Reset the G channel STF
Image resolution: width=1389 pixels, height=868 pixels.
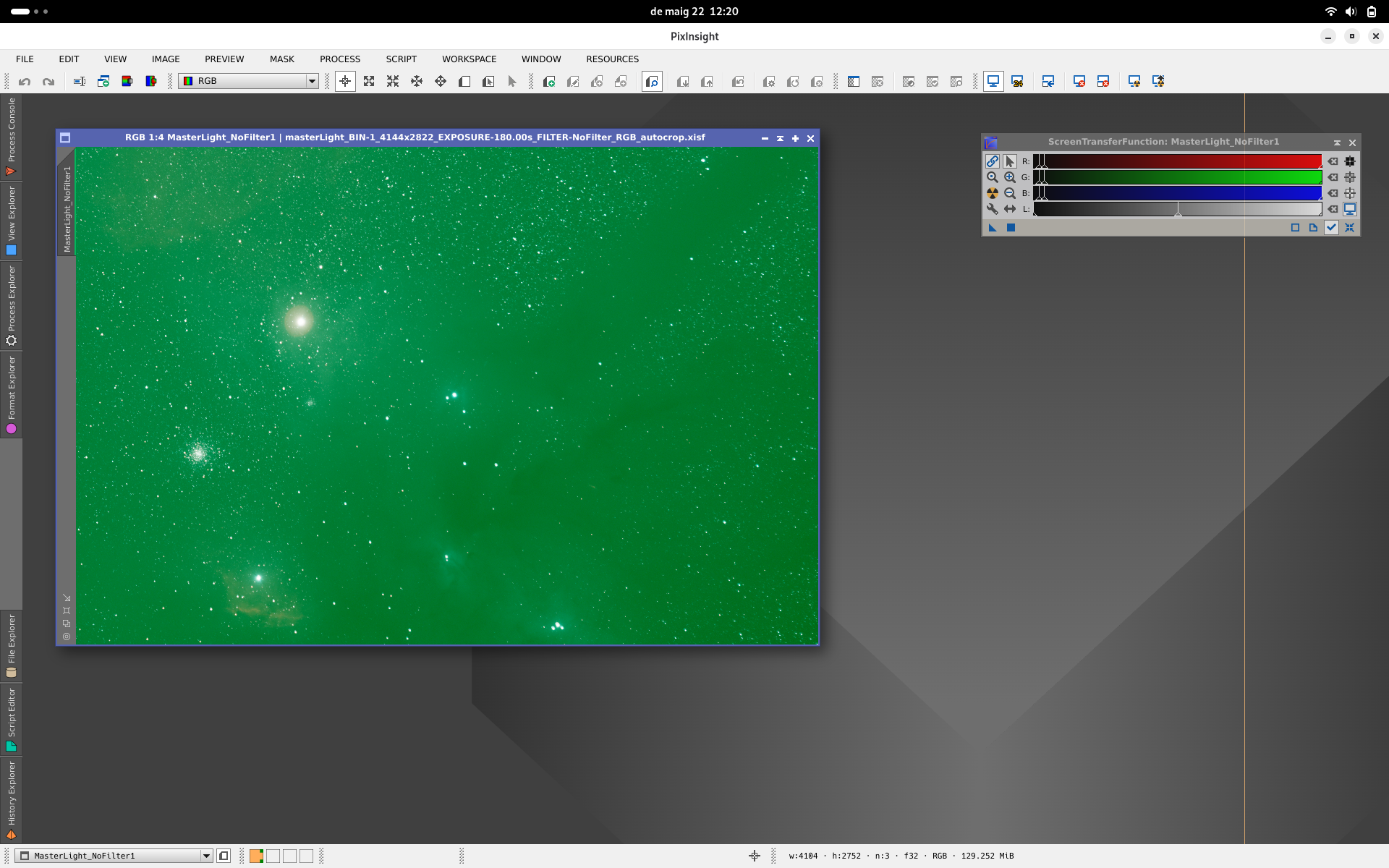point(1333,177)
